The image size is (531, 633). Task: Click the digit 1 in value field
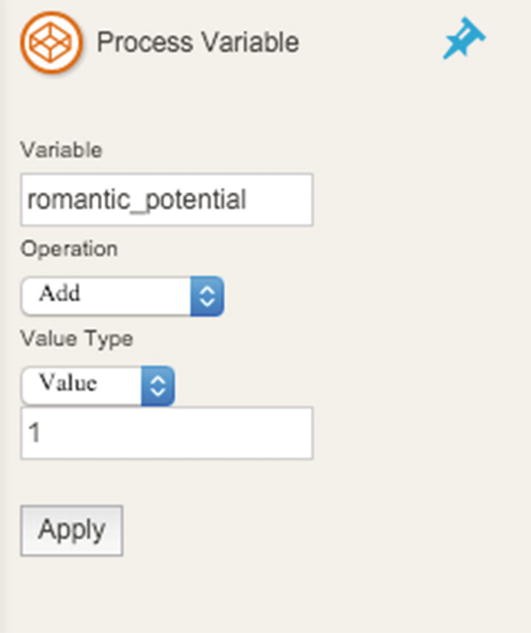[x=34, y=433]
